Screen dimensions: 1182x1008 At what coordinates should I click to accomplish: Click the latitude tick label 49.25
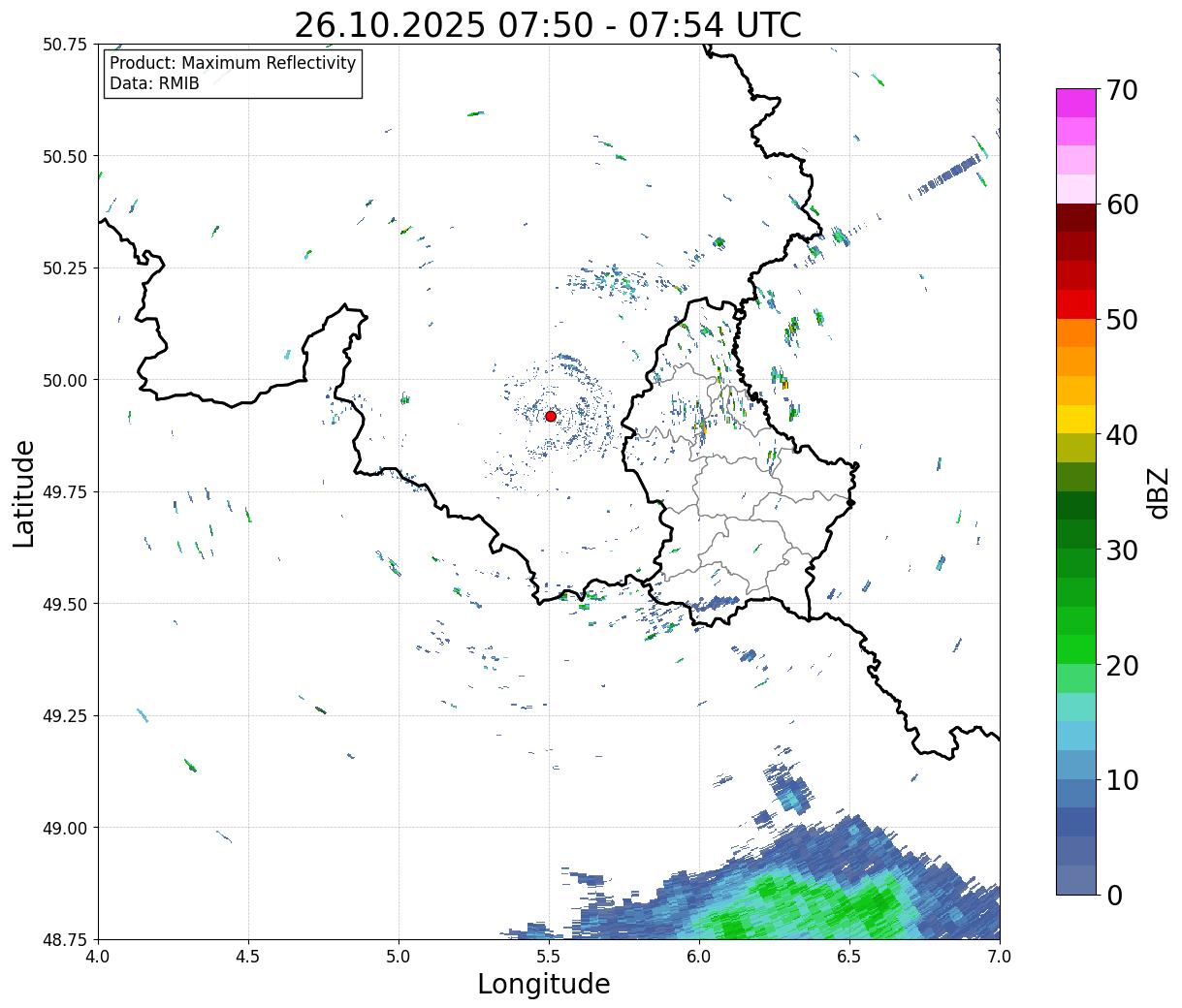coord(65,715)
